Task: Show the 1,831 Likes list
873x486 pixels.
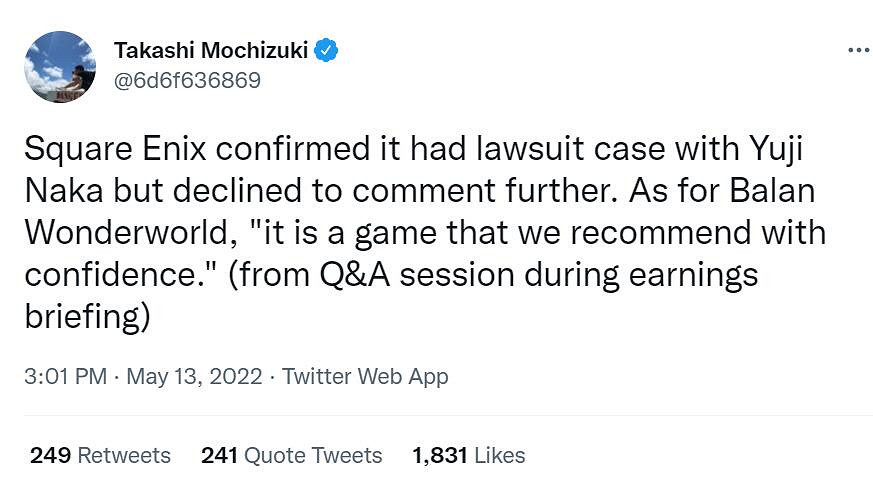Action: coord(468,455)
